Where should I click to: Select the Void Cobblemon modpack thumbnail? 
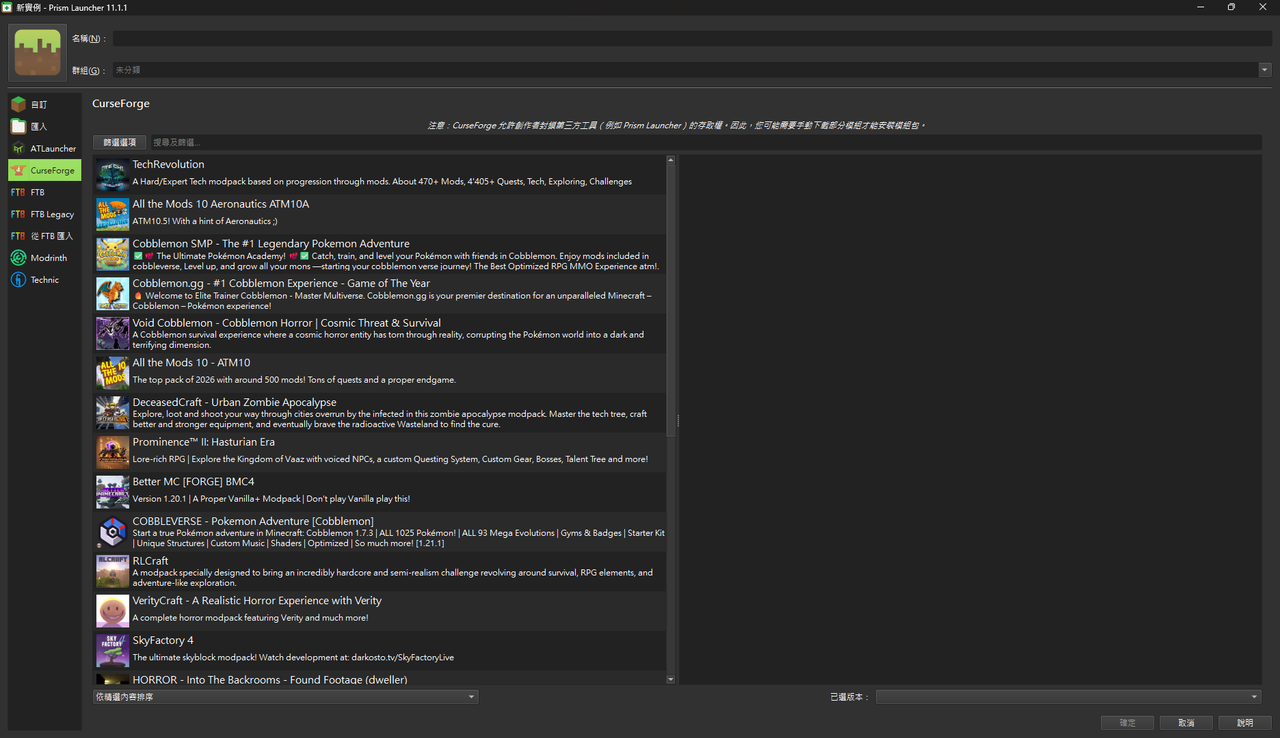112,334
